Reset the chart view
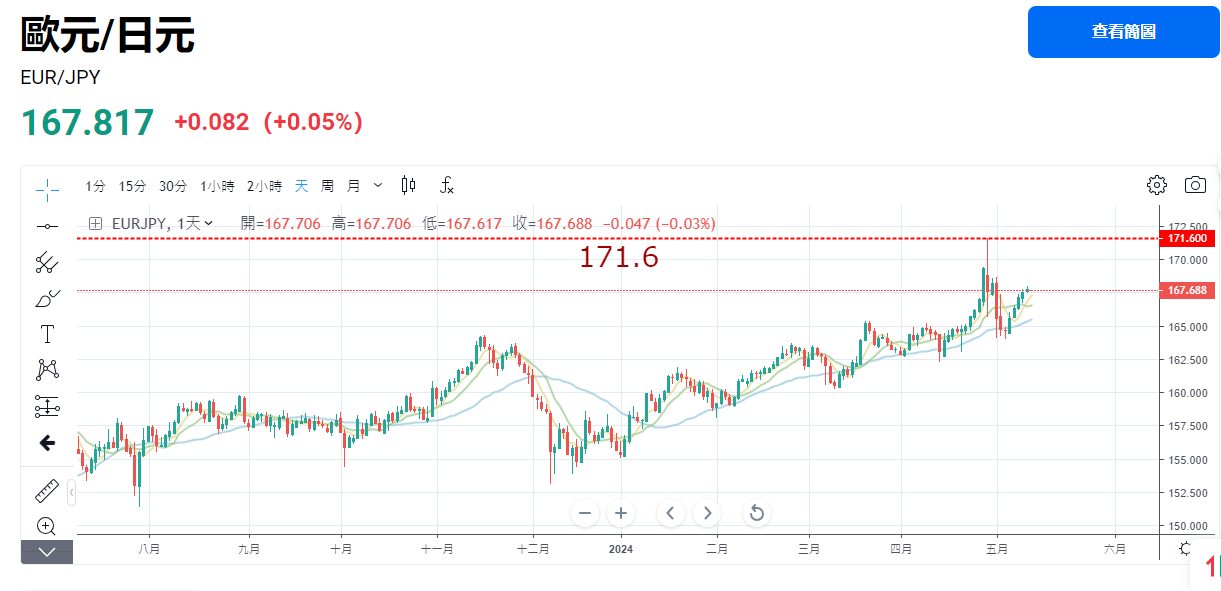This screenshot has height=591, width=1221. coord(757,513)
